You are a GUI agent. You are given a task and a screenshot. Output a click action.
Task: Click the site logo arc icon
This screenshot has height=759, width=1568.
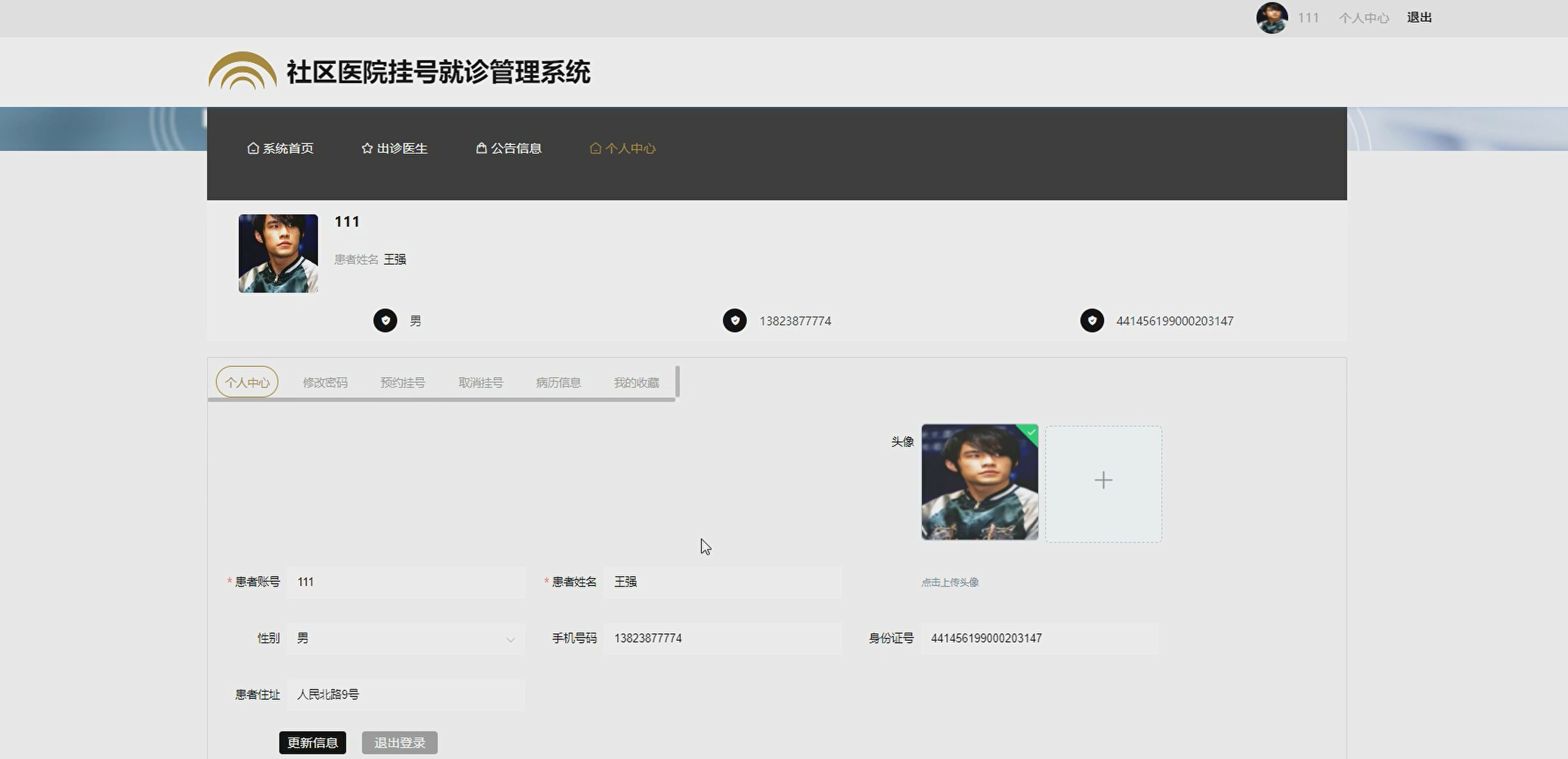click(x=242, y=70)
